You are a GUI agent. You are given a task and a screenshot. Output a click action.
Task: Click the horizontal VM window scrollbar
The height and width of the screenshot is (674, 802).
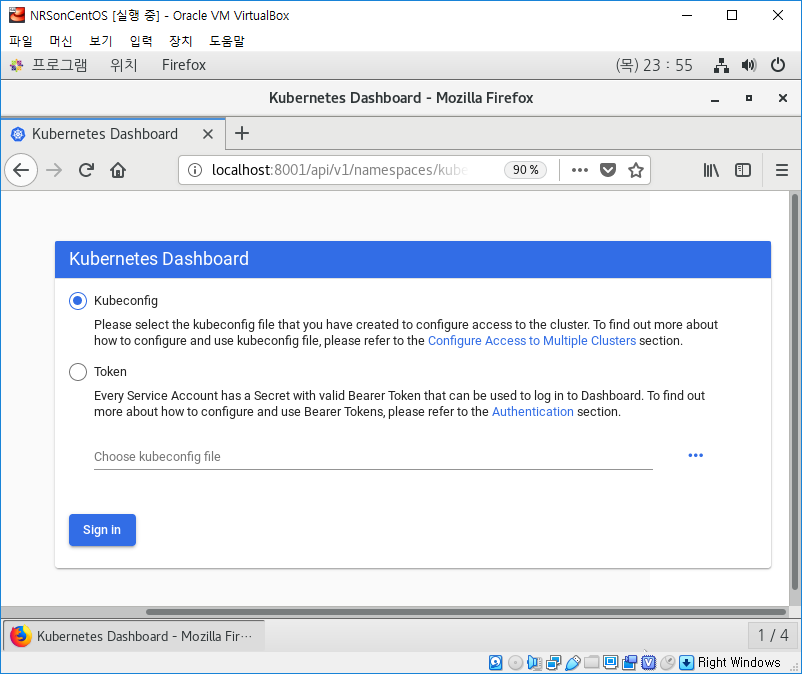pos(465,612)
